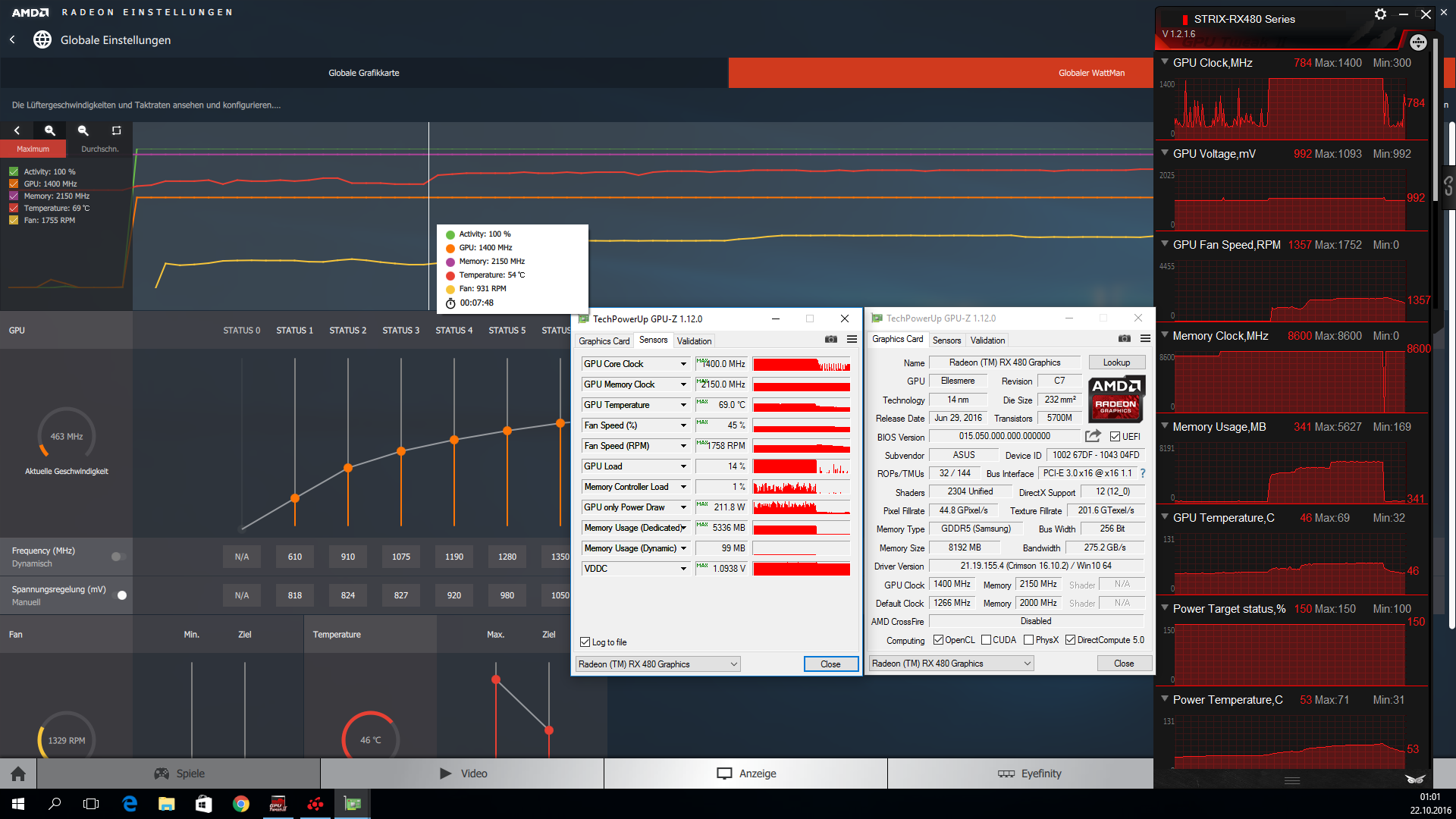Image resolution: width=1456 pixels, height=819 pixels.
Task: Switch to the Globale Grafikkarte tab
Action: click(364, 73)
